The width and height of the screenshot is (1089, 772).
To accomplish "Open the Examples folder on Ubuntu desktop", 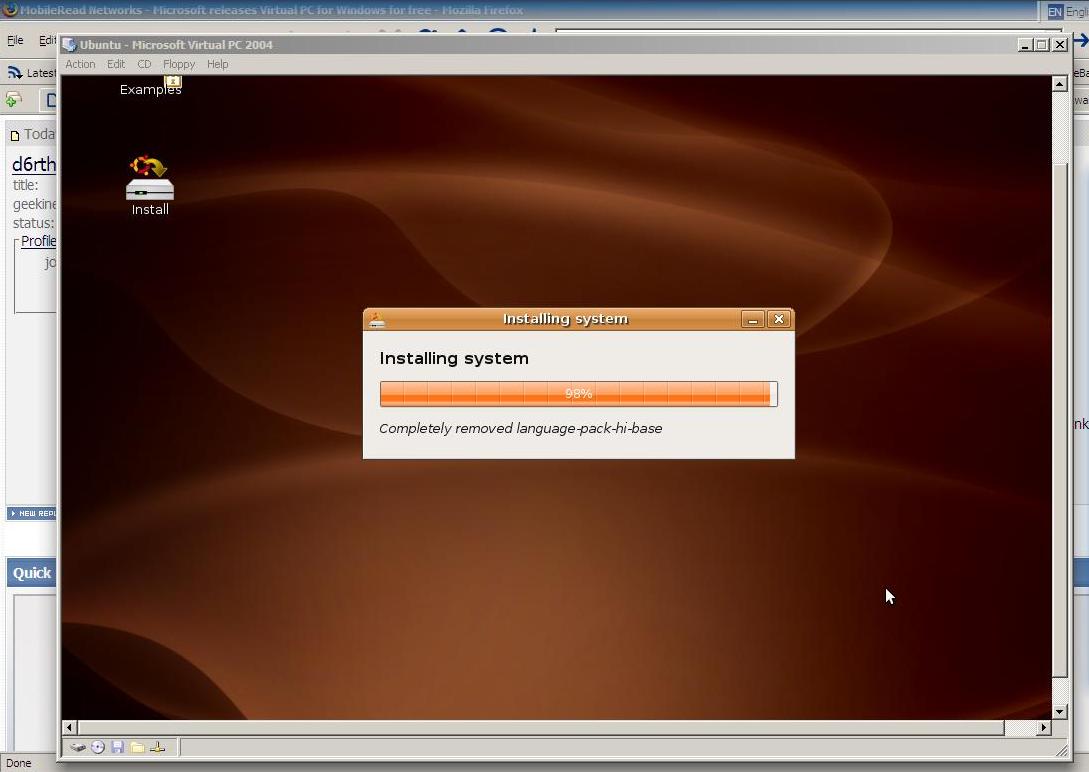I will [151, 88].
